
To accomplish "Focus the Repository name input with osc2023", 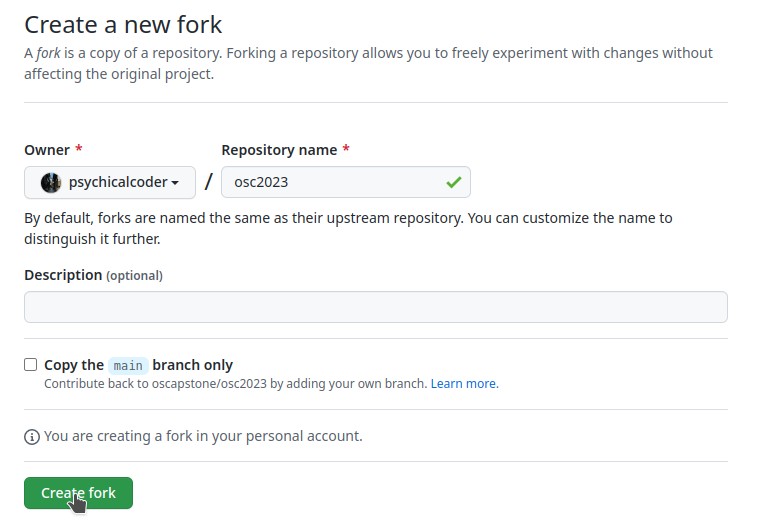I will coord(330,182).
